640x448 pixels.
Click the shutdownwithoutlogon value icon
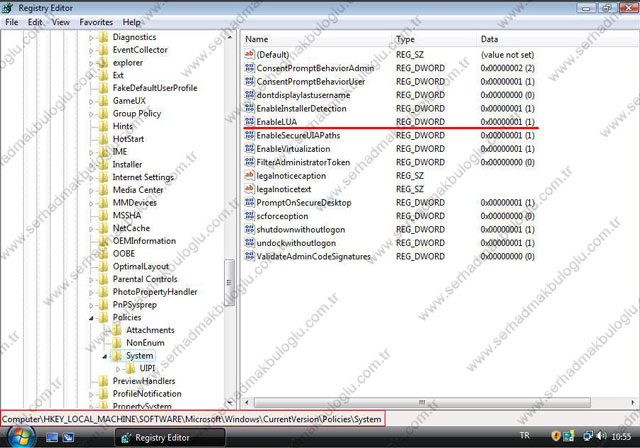click(x=249, y=229)
